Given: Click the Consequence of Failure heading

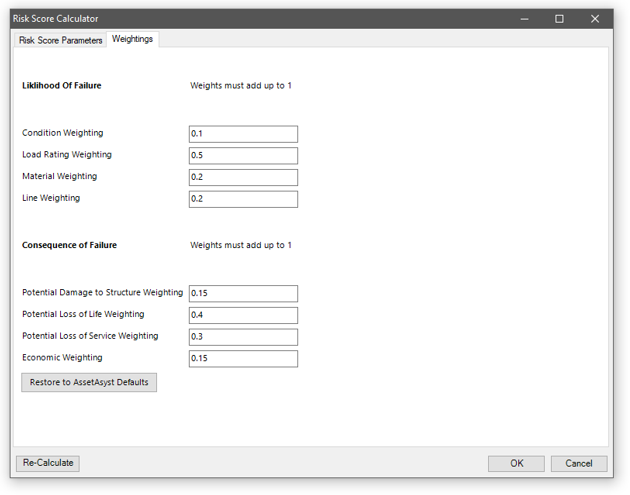Looking at the screenshot, I should tap(69, 245).
